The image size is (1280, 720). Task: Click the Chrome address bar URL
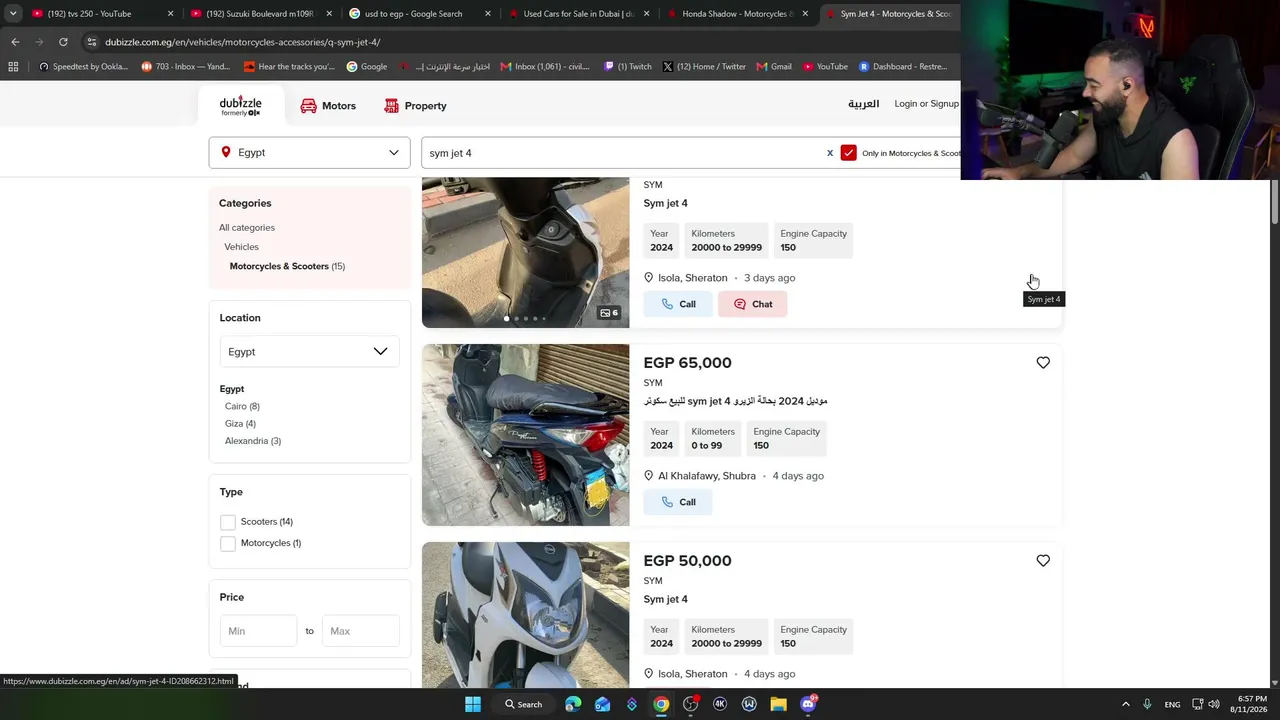(x=243, y=42)
